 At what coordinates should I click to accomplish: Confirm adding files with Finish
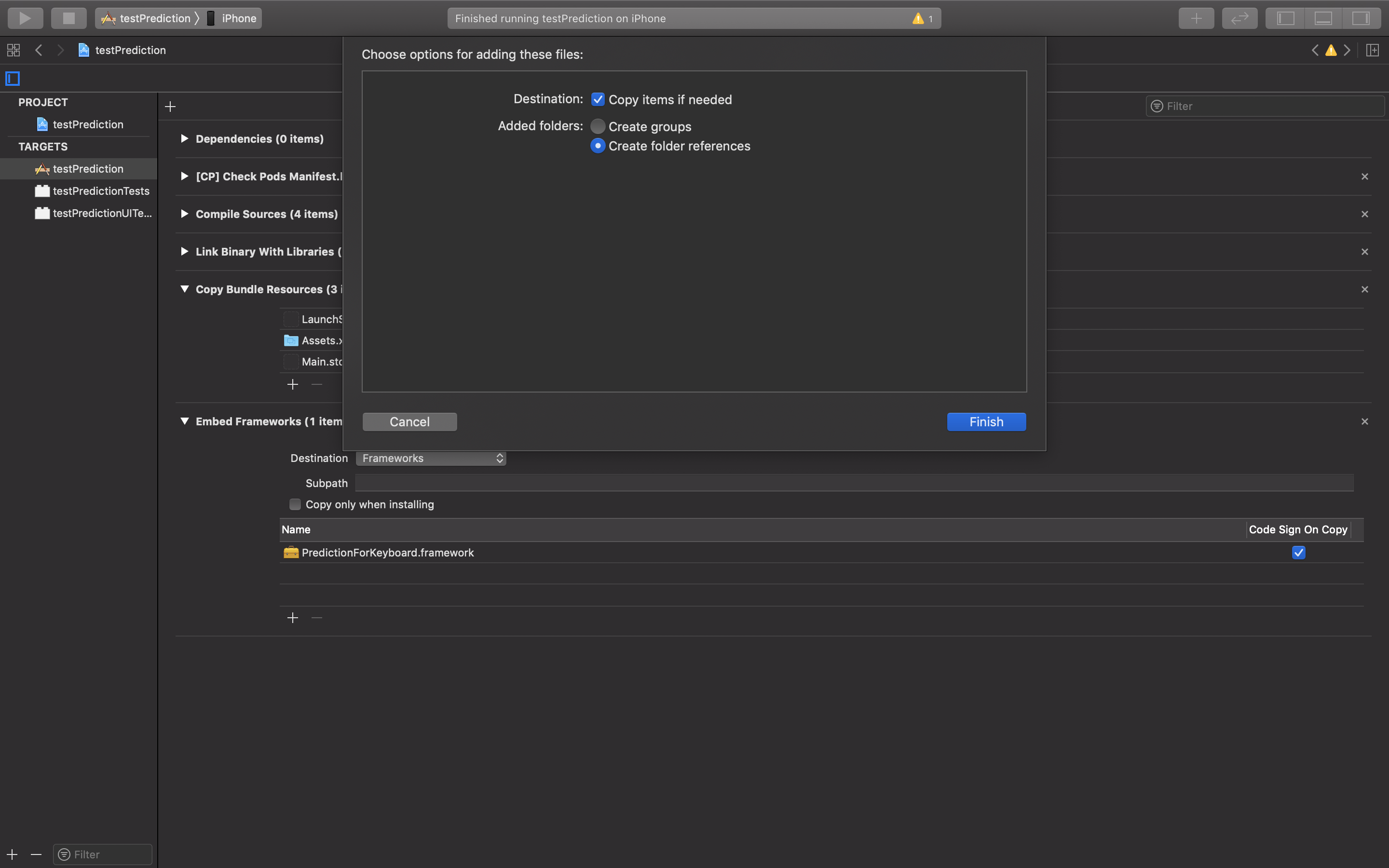[x=986, y=422]
